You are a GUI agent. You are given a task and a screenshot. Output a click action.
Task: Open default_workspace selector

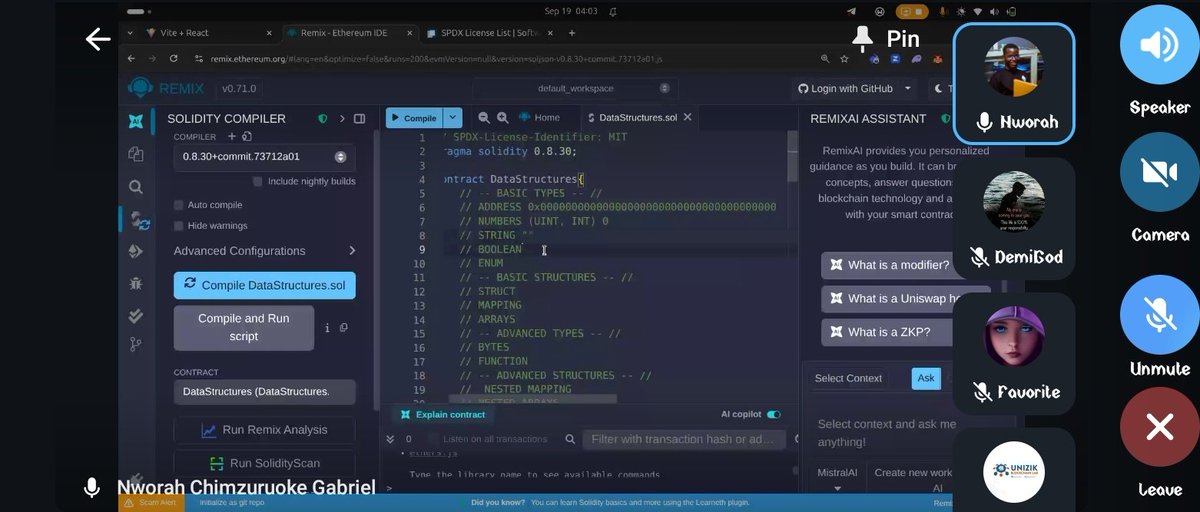576,89
